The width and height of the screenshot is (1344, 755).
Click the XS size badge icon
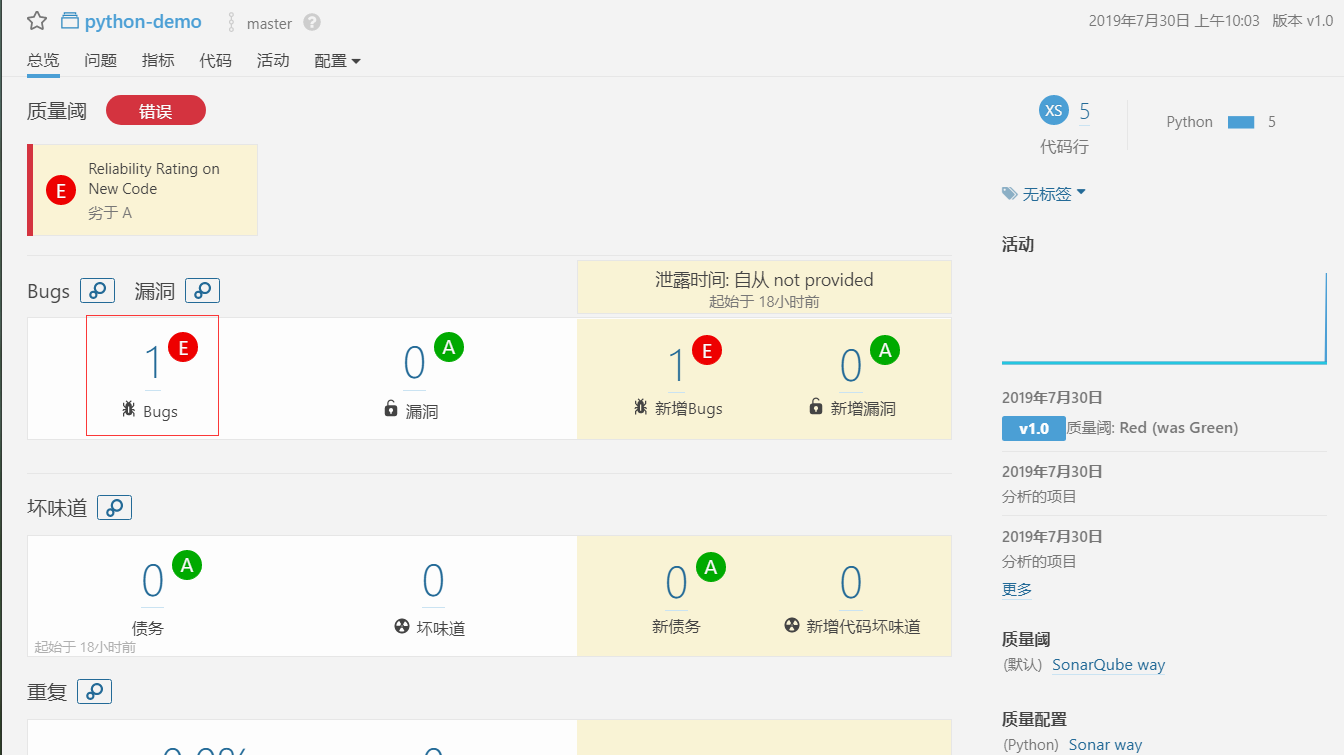[1054, 111]
